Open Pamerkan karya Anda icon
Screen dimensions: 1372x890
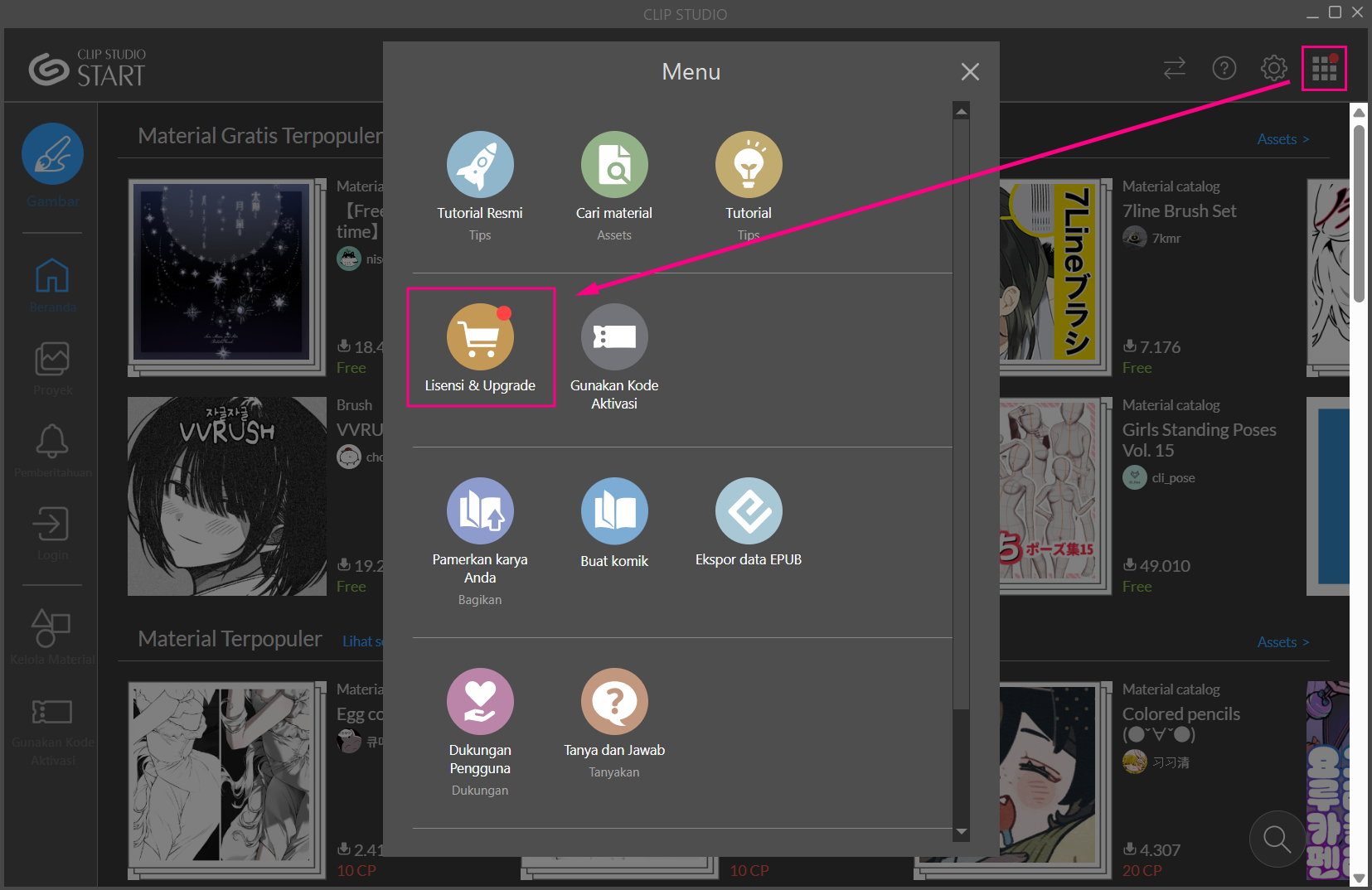point(480,511)
